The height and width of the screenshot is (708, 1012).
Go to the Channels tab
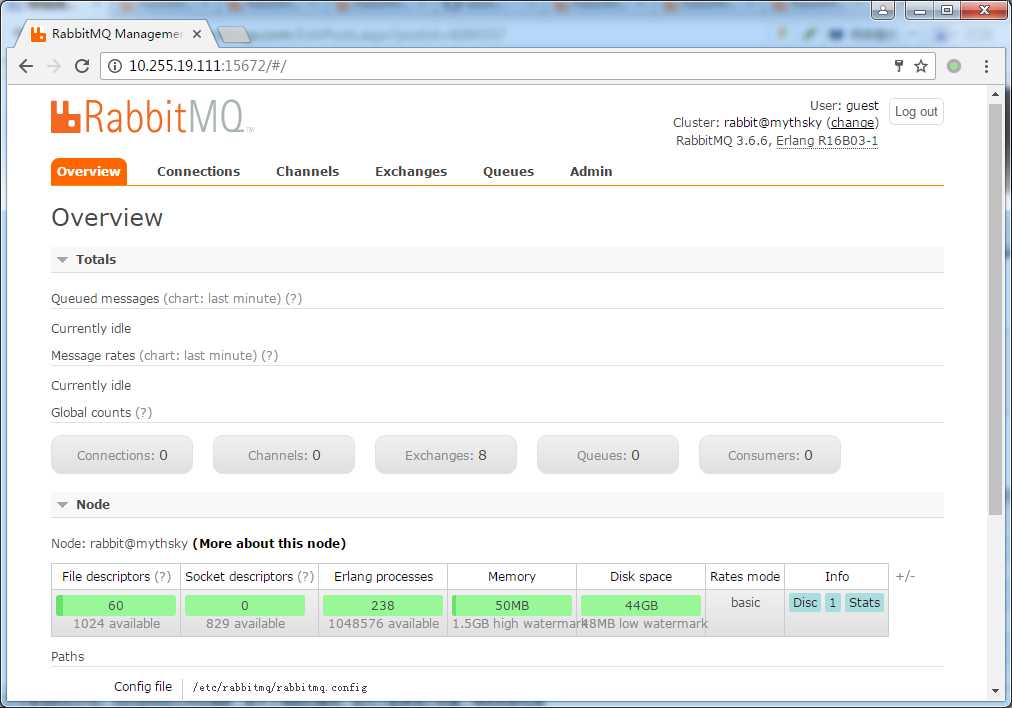pos(307,172)
